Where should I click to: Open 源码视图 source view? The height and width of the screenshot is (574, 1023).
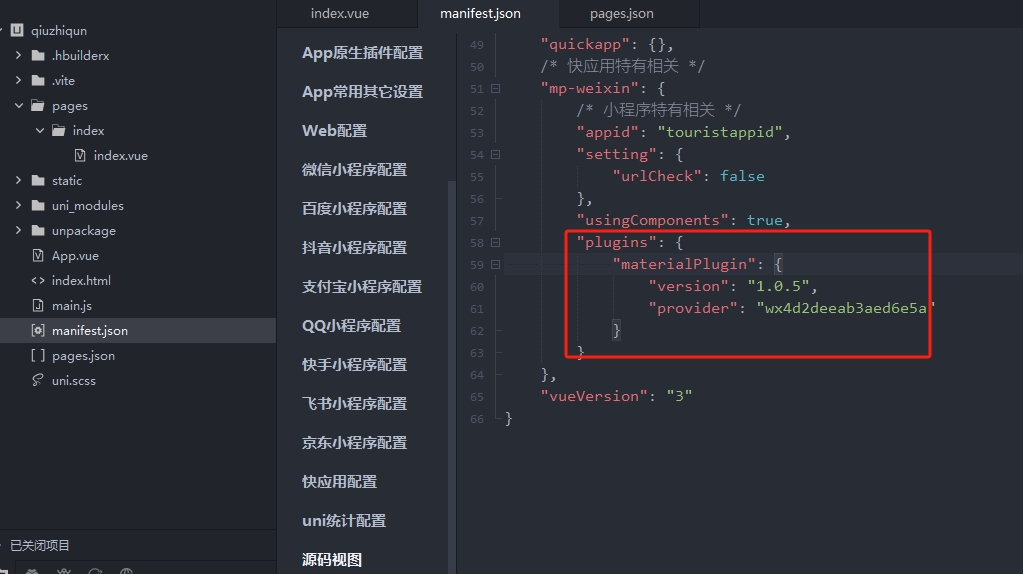[x=331, y=560]
